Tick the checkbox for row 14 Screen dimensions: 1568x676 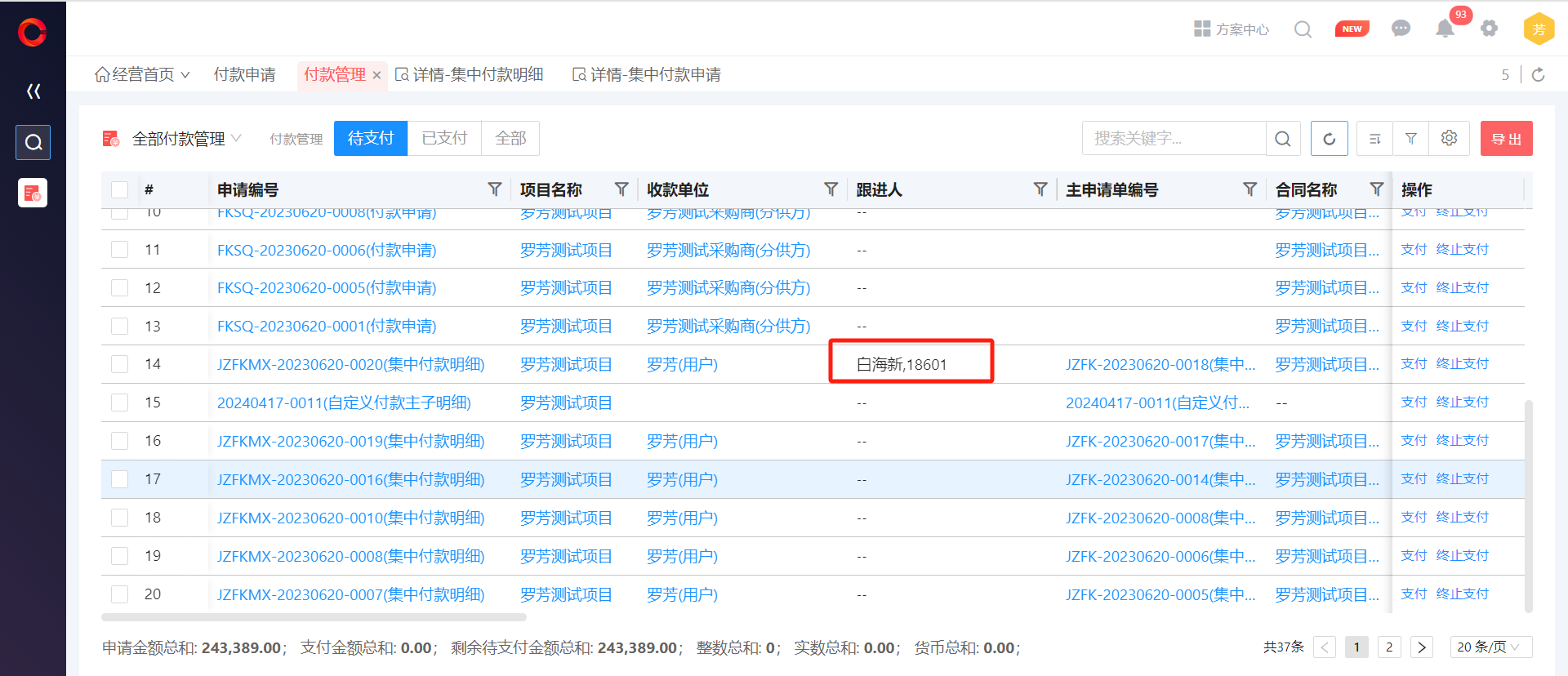[120, 364]
